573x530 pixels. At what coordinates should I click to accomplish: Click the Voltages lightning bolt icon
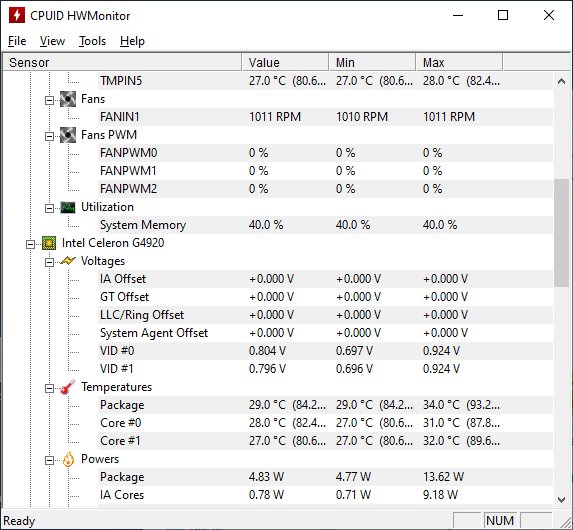tap(68, 261)
